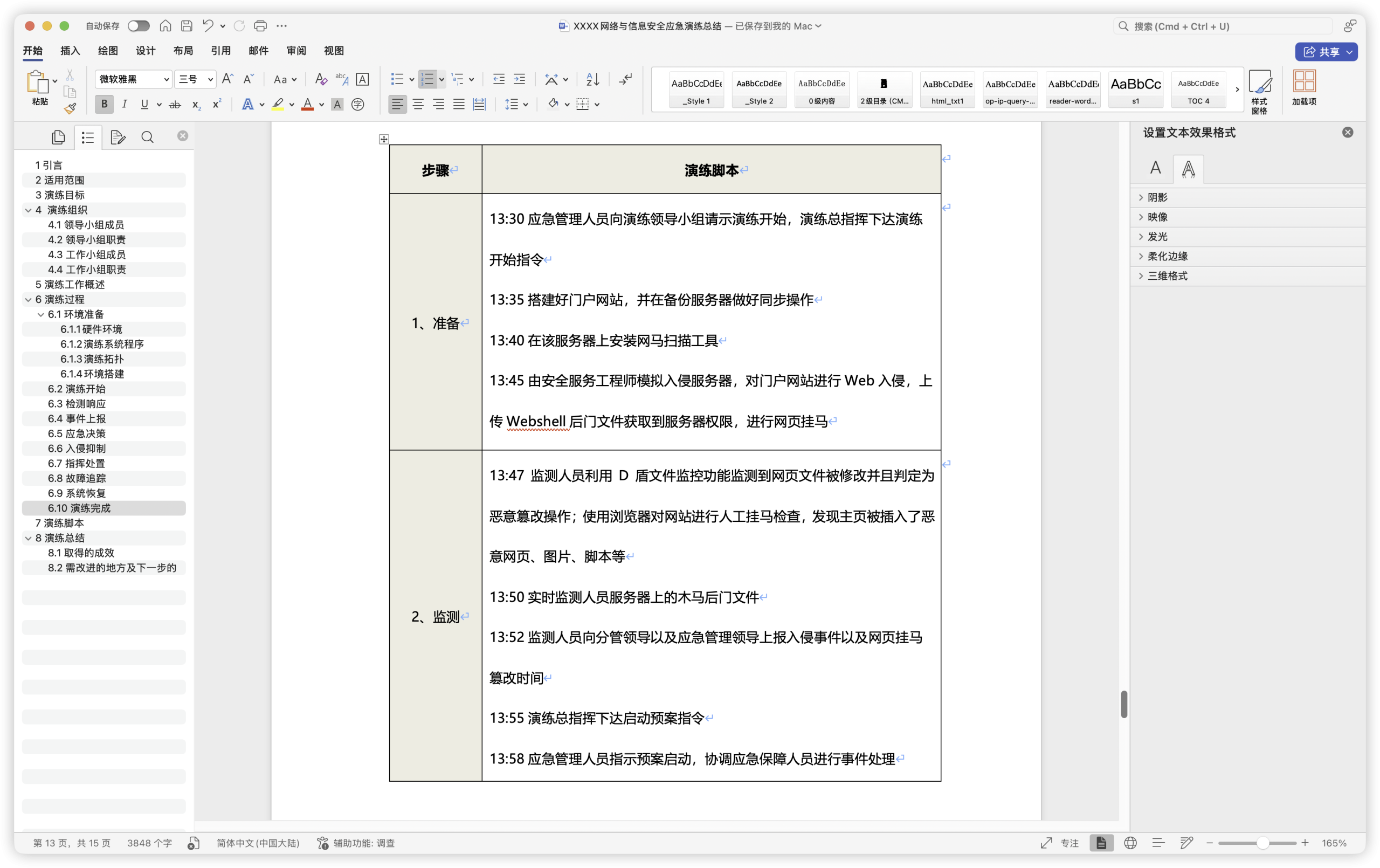Open the 审阅 ribbon tab
The height and width of the screenshot is (868, 1380).
coord(296,51)
